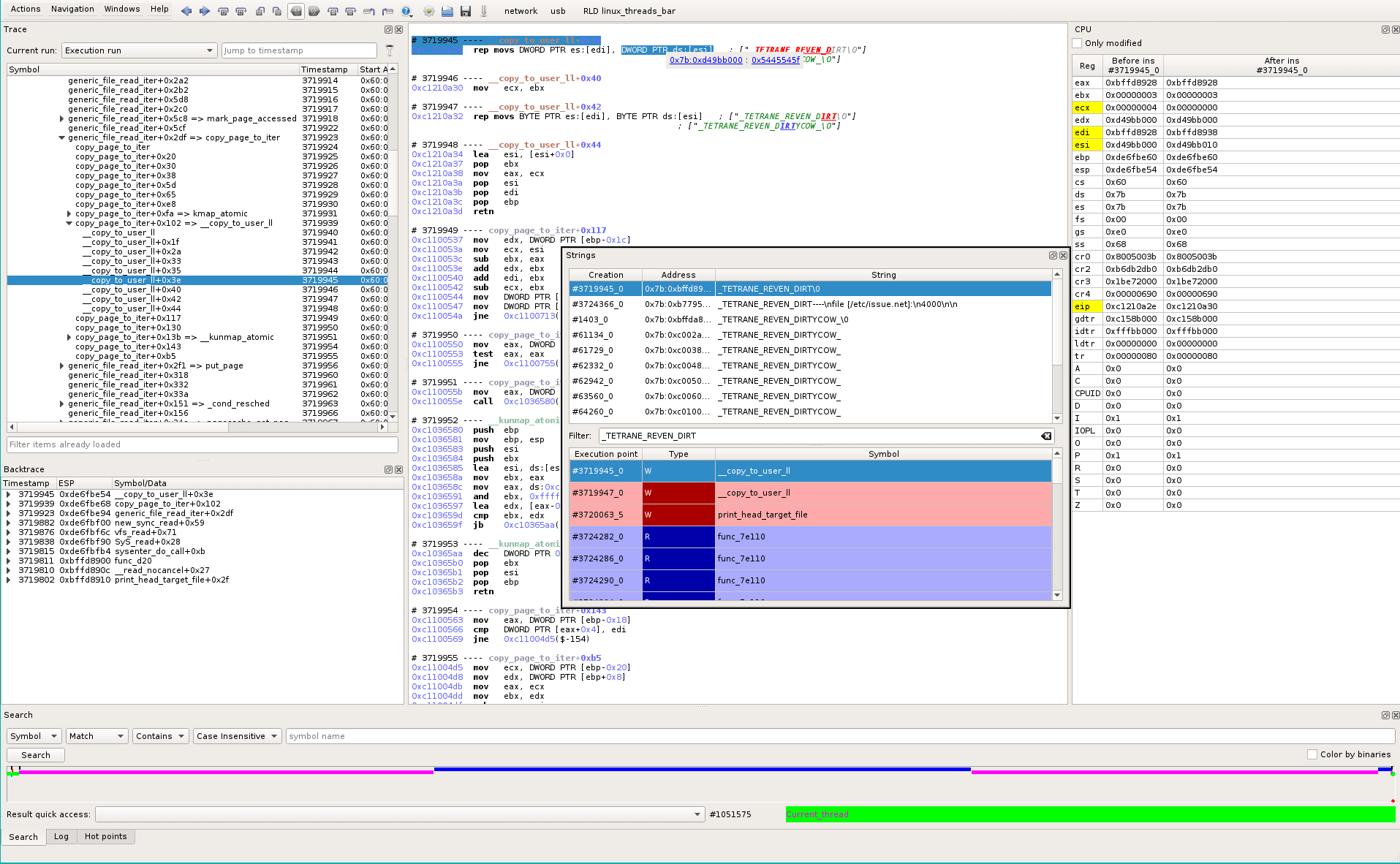Follow the 0x7b:0xd49bb000 hyperlink in disassembly
The width and height of the screenshot is (1400, 864).
pyautogui.click(x=705, y=60)
